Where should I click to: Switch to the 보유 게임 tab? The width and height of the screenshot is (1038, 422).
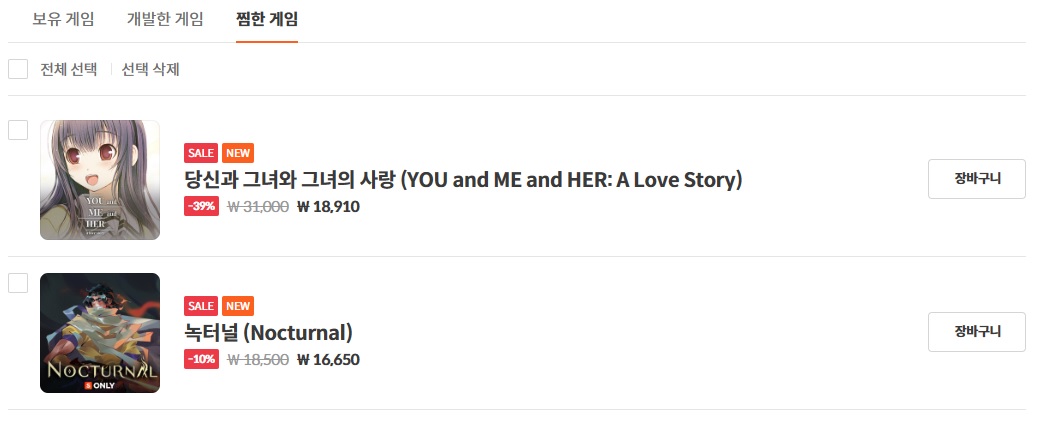click(63, 19)
